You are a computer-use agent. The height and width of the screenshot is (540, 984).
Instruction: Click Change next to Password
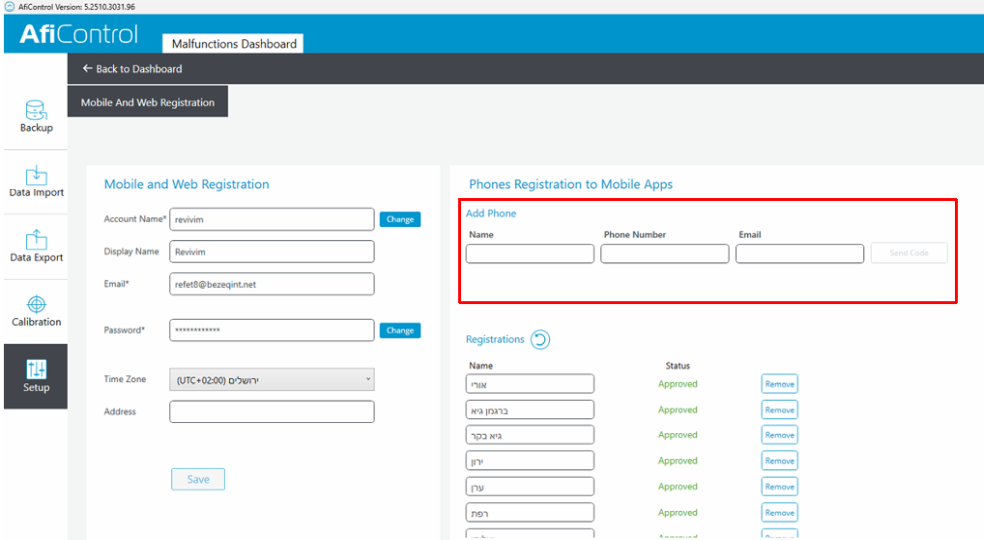400,330
